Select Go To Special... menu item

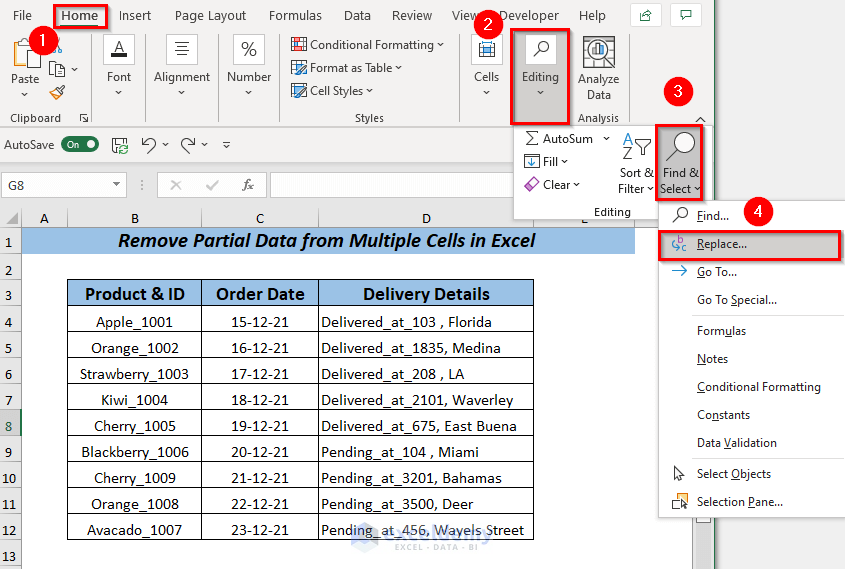click(x=736, y=300)
